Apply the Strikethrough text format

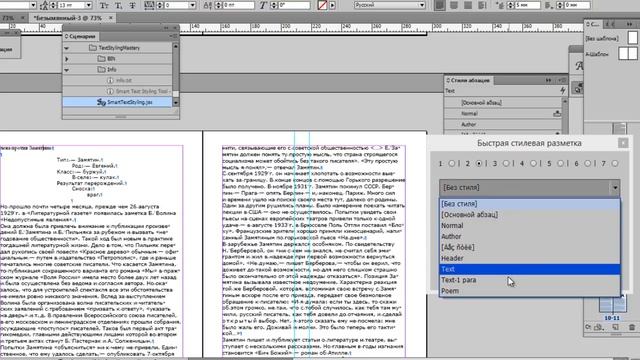point(132,5)
